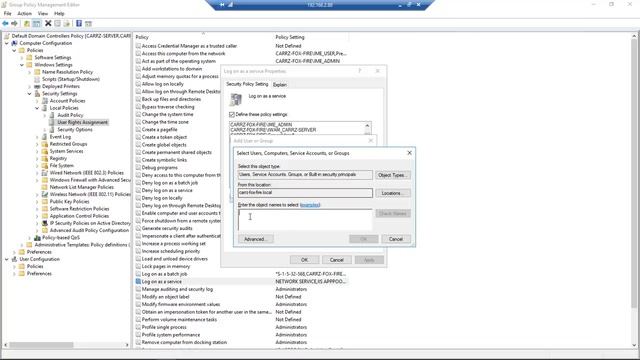The height and width of the screenshot is (360, 640).
Task: Select the Access this computer from the network policy
Action: (183, 53)
